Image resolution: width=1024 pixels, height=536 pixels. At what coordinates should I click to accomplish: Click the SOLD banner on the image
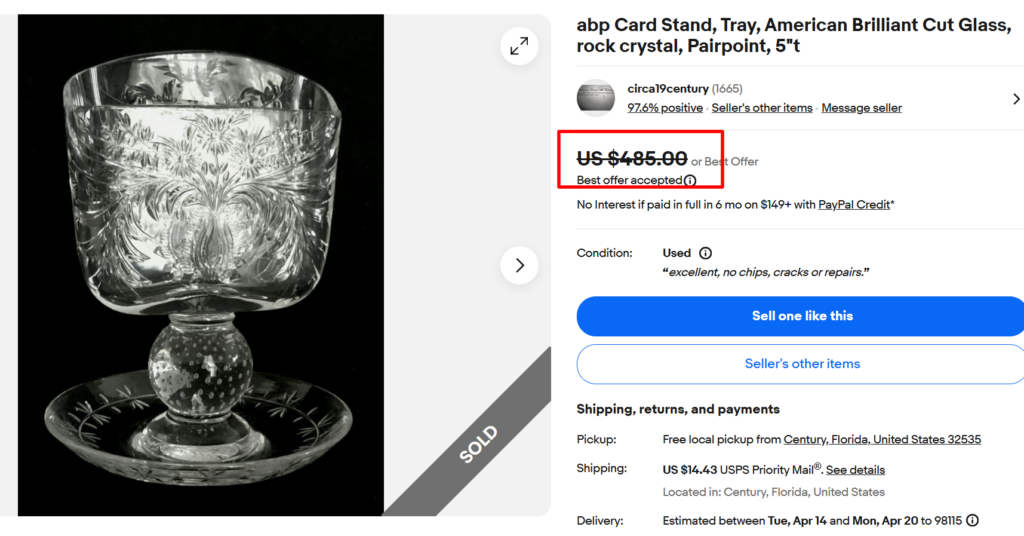point(478,445)
